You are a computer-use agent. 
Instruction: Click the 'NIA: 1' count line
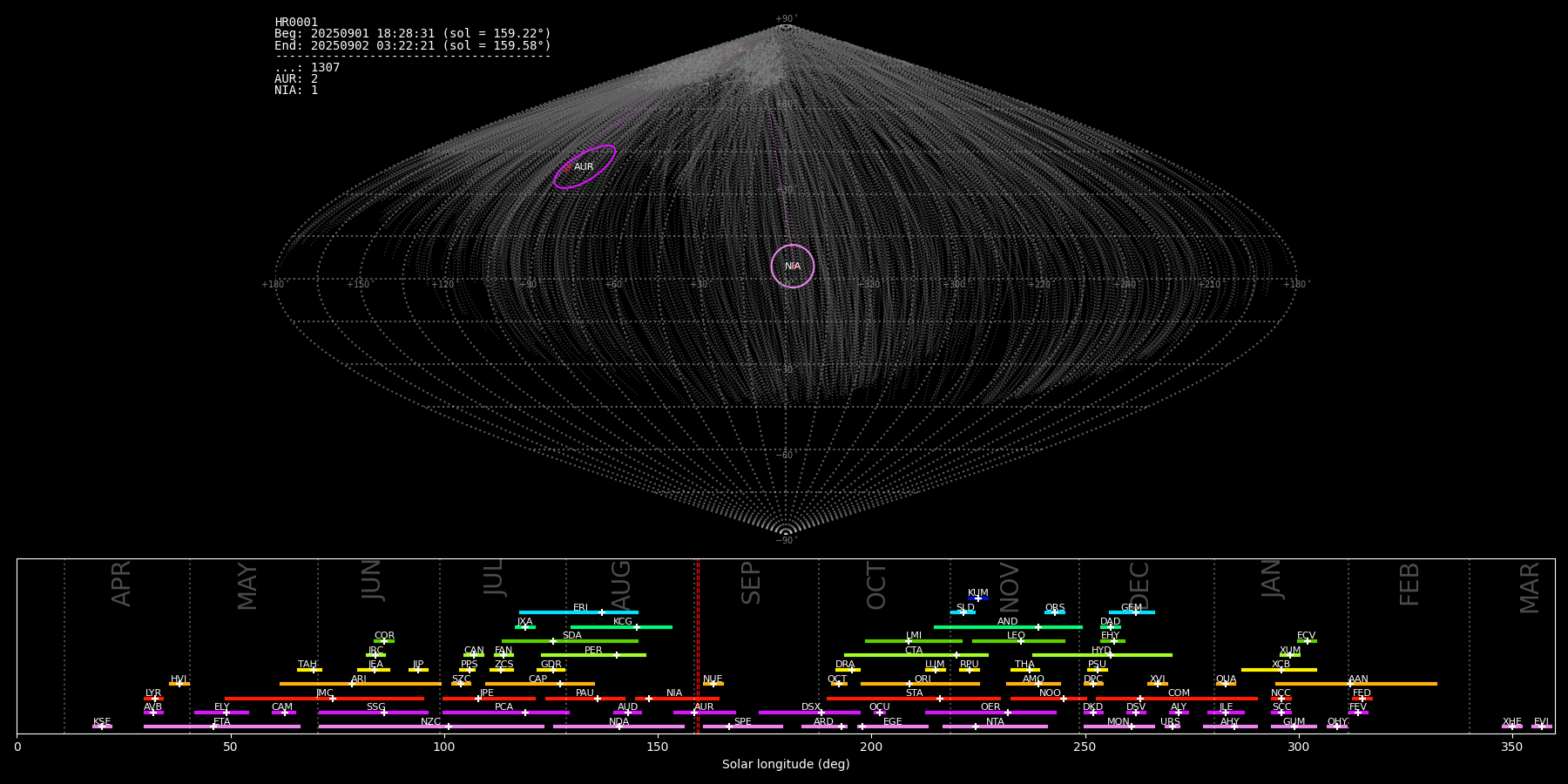pos(296,91)
